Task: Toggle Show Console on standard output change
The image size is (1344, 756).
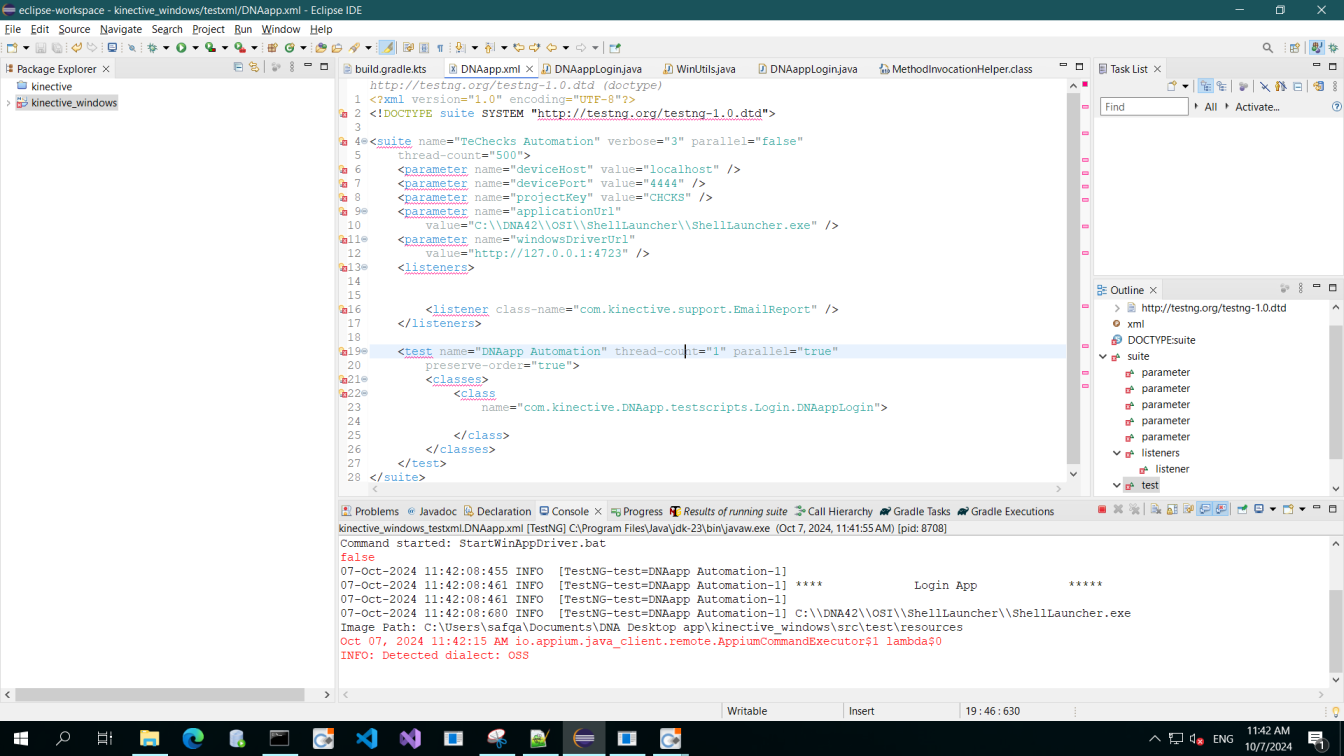Action: [1205, 510]
